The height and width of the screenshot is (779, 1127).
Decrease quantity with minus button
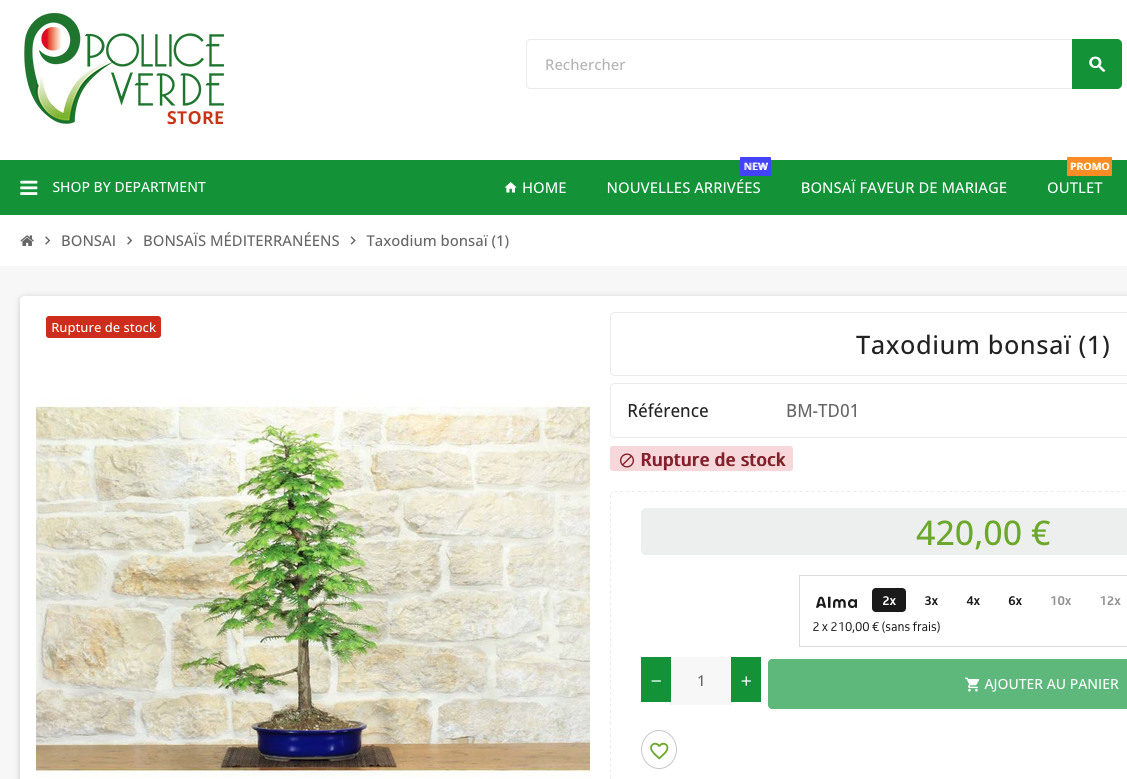tap(656, 680)
